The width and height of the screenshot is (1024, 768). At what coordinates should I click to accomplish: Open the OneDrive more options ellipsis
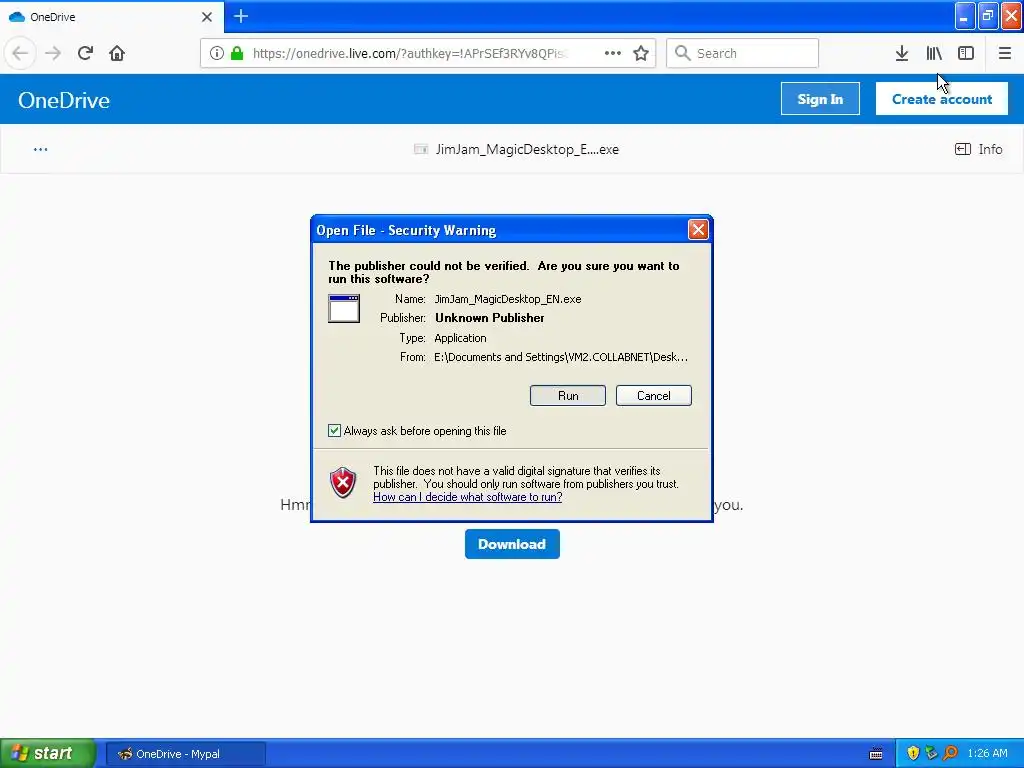click(40, 150)
